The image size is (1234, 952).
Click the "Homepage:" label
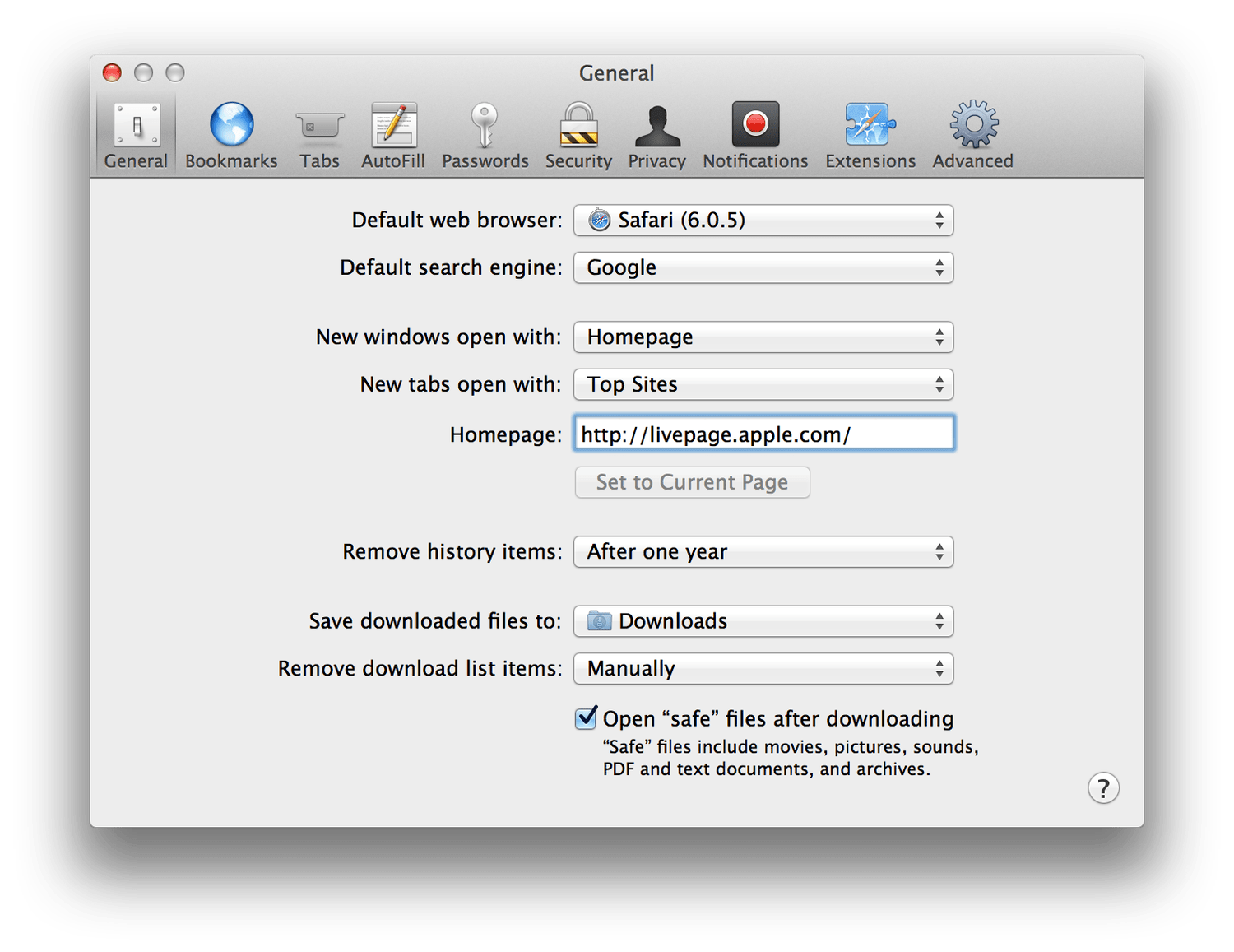[x=505, y=434]
